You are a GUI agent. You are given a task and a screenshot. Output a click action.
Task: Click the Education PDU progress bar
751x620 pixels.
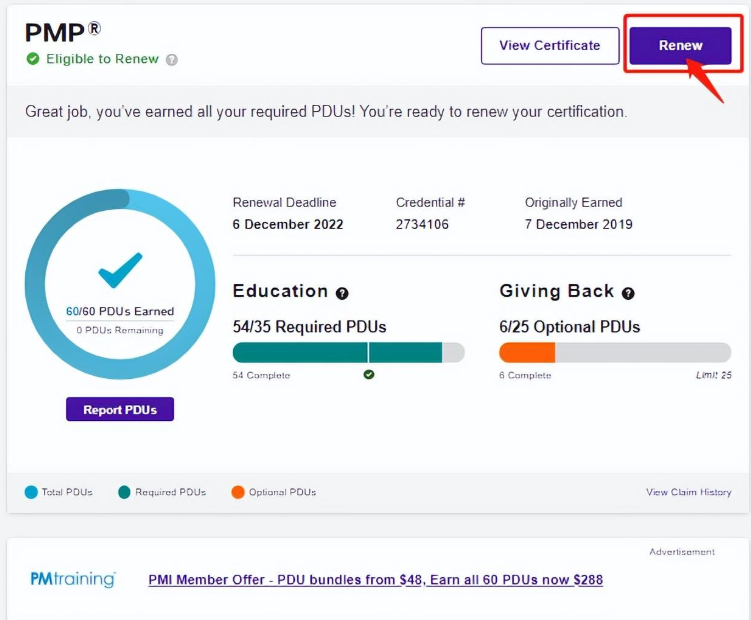[x=348, y=352]
